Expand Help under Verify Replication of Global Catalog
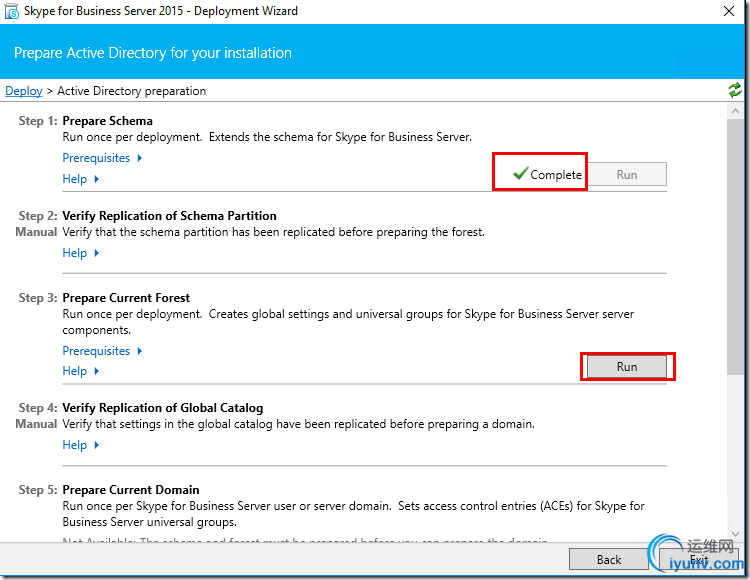This screenshot has width=750, height=580. pos(80,445)
